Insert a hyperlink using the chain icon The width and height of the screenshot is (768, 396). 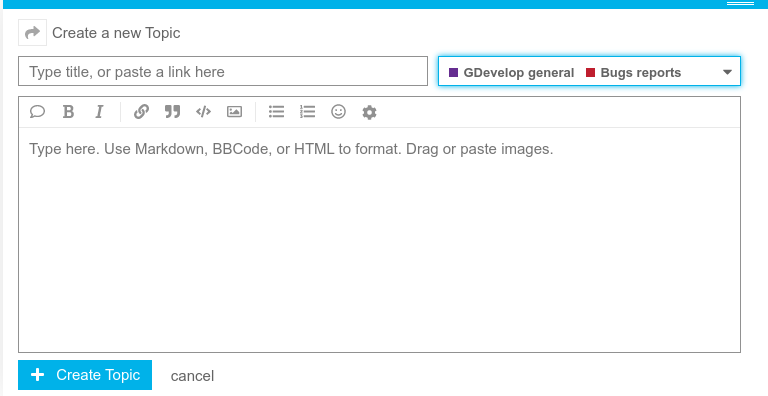click(141, 112)
